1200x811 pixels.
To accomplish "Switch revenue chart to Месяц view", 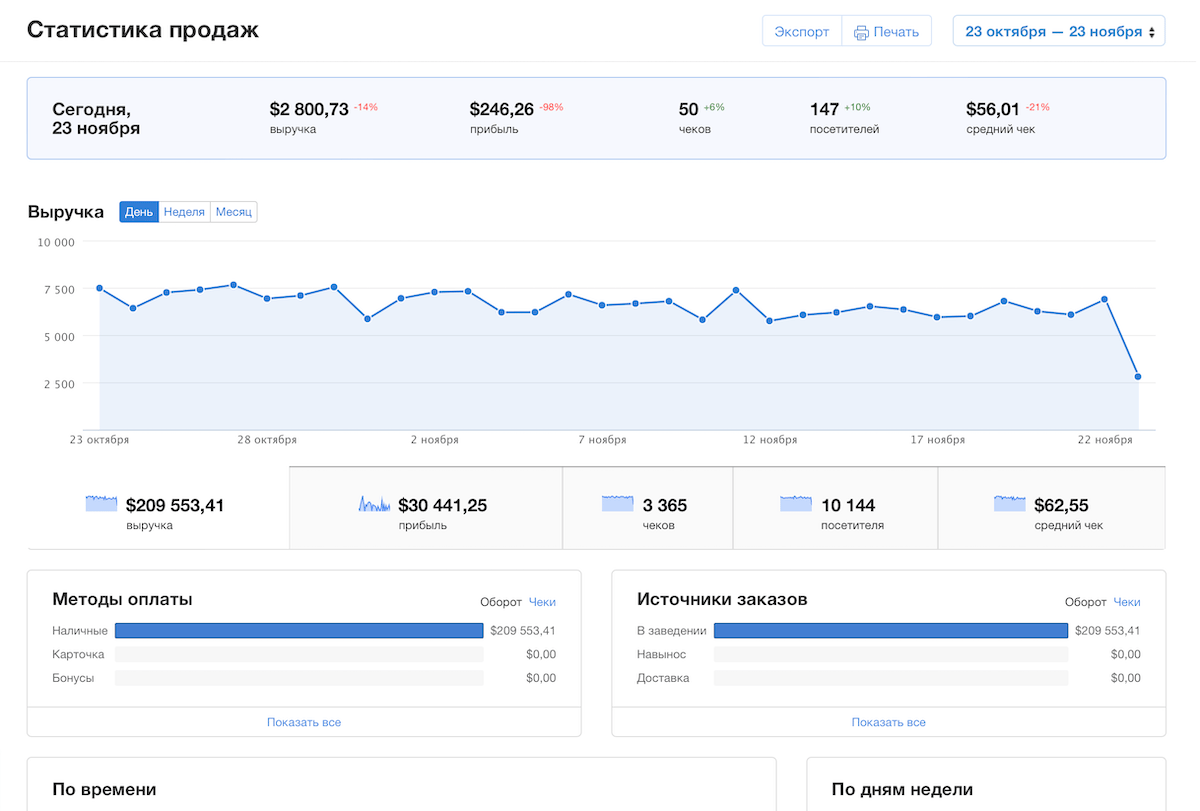I will click(x=234, y=212).
